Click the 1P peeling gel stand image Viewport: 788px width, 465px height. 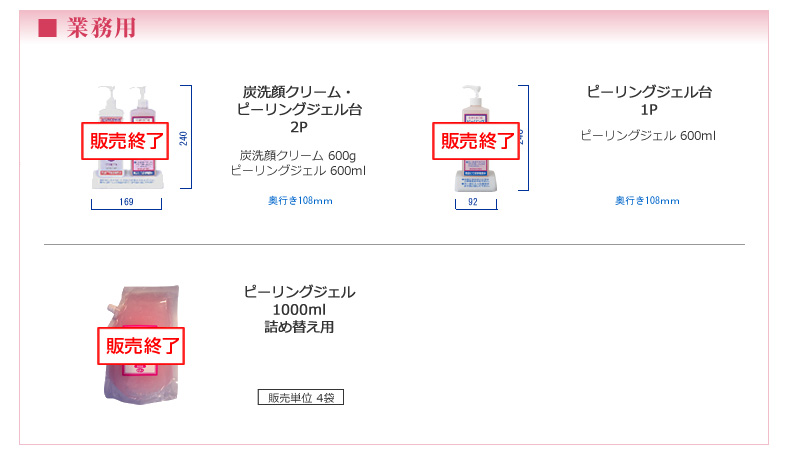(x=475, y=138)
